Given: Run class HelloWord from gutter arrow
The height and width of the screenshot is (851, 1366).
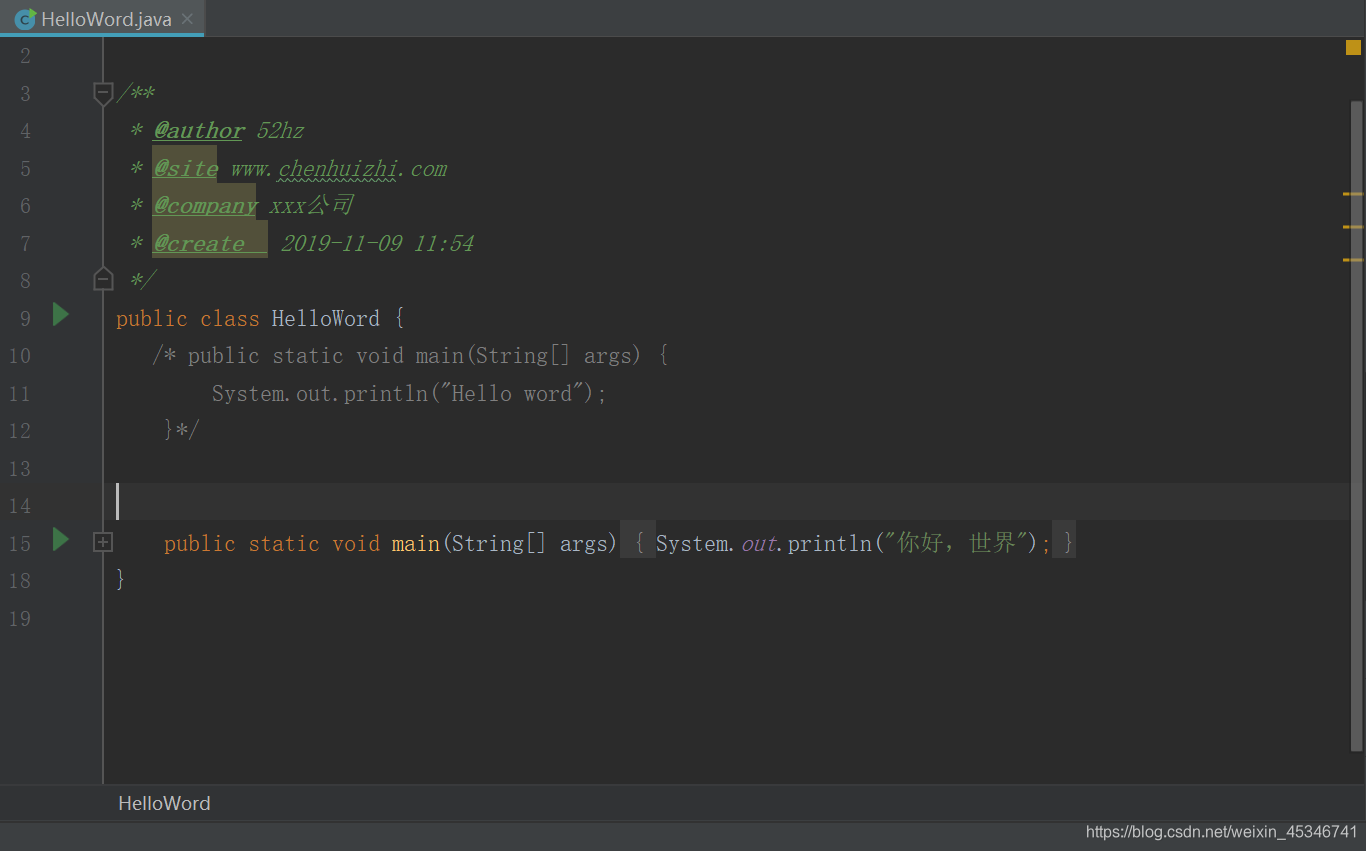Looking at the screenshot, I should (x=61, y=316).
